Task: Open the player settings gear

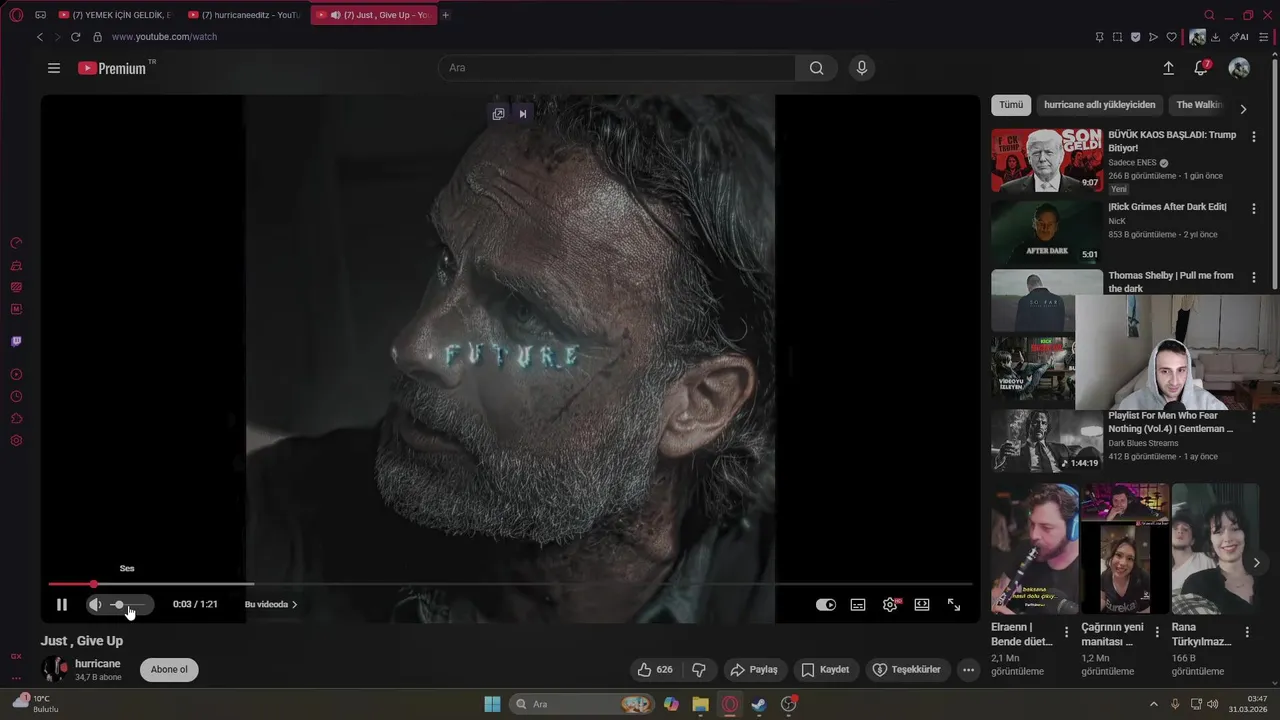Action: pos(890,605)
